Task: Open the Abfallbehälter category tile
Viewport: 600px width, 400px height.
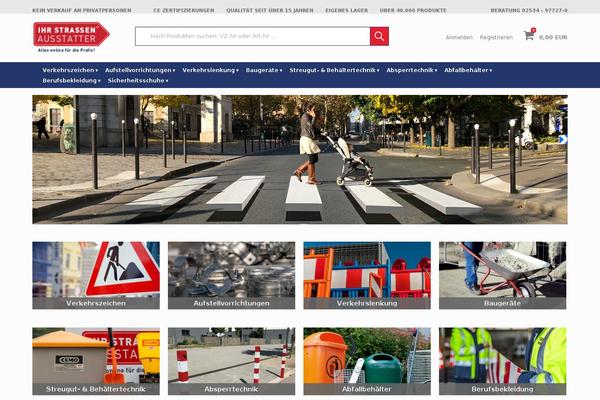Action: tap(367, 361)
